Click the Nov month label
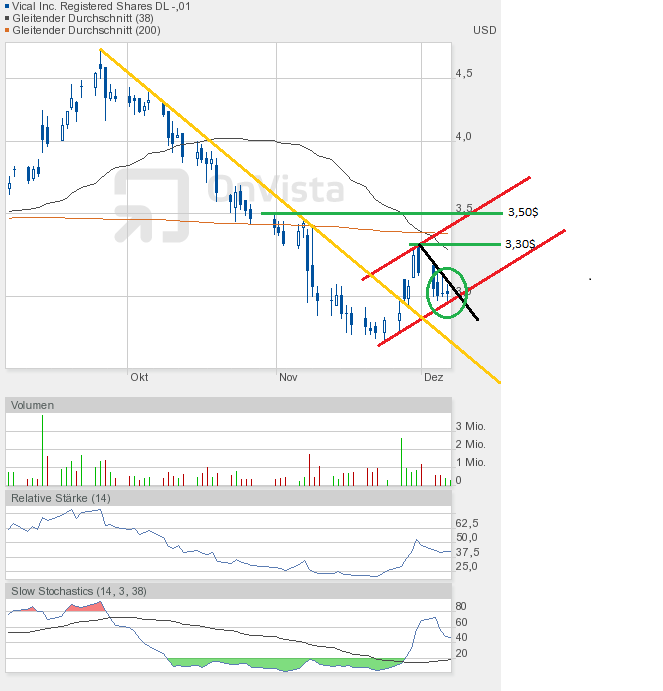663x691 pixels. (288, 377)
